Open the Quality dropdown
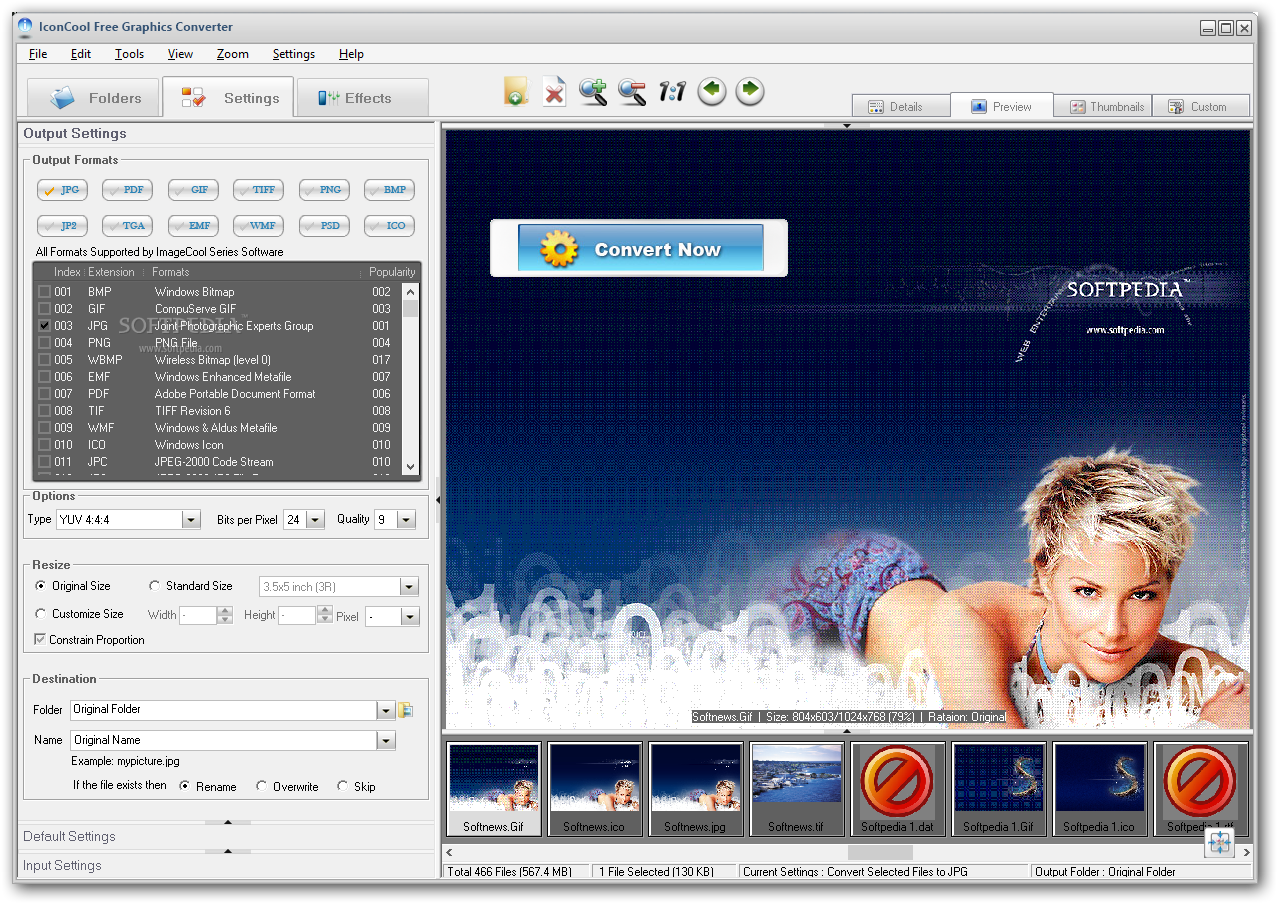Image resolution: width=1278 pixels, height=904 pixels. (406, 520)
